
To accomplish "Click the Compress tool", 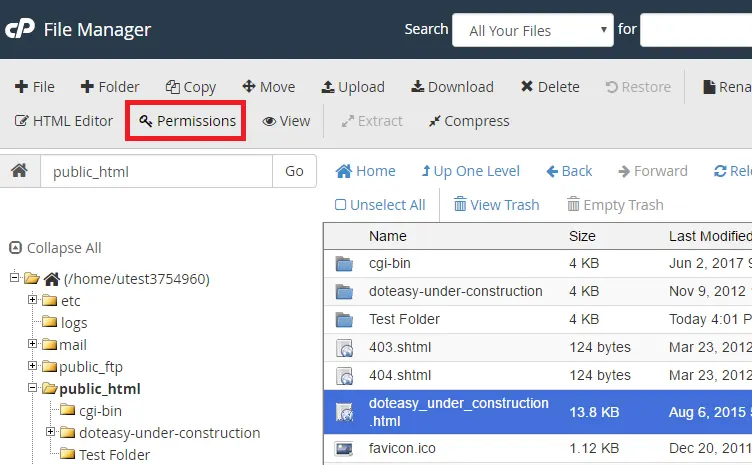I will (x=468, y=121).
